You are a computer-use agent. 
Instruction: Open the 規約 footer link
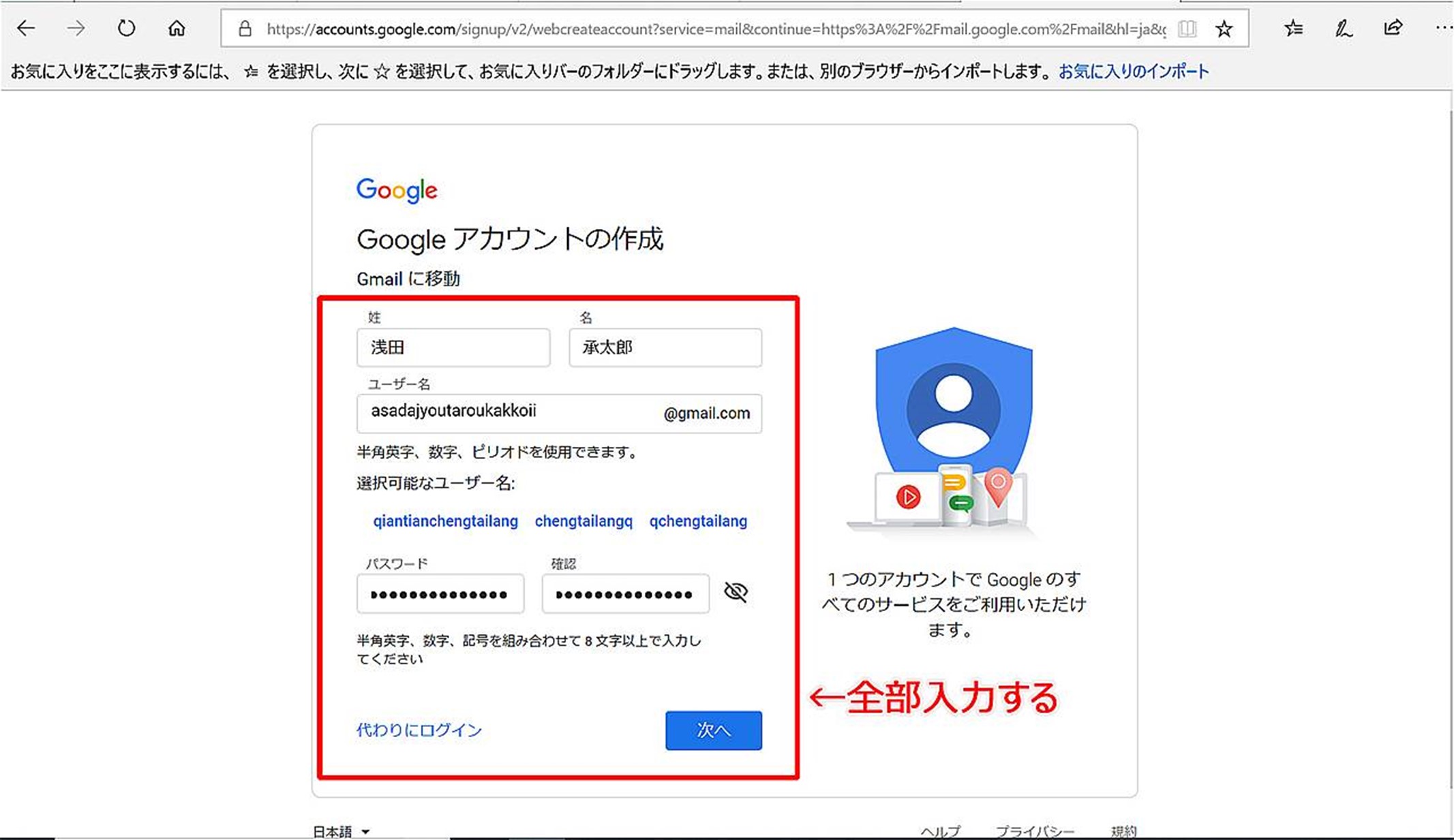(x=1123, y=832)
